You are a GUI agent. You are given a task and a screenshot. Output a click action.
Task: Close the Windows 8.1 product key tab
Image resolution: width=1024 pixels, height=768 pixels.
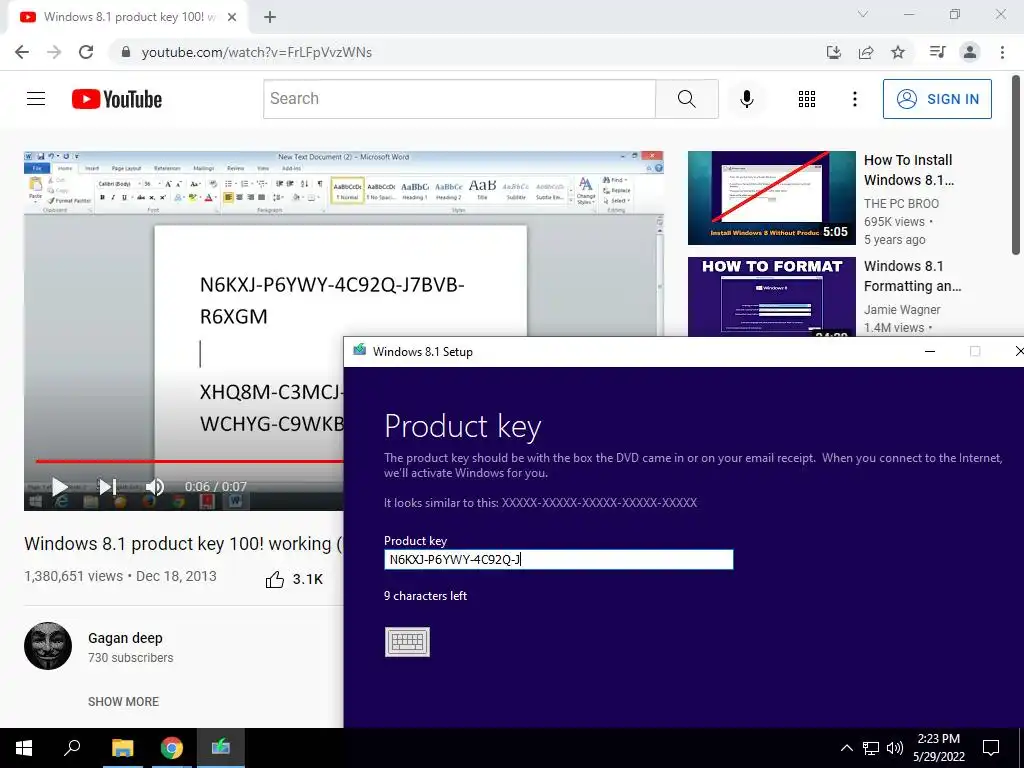[x=232, y=17]
